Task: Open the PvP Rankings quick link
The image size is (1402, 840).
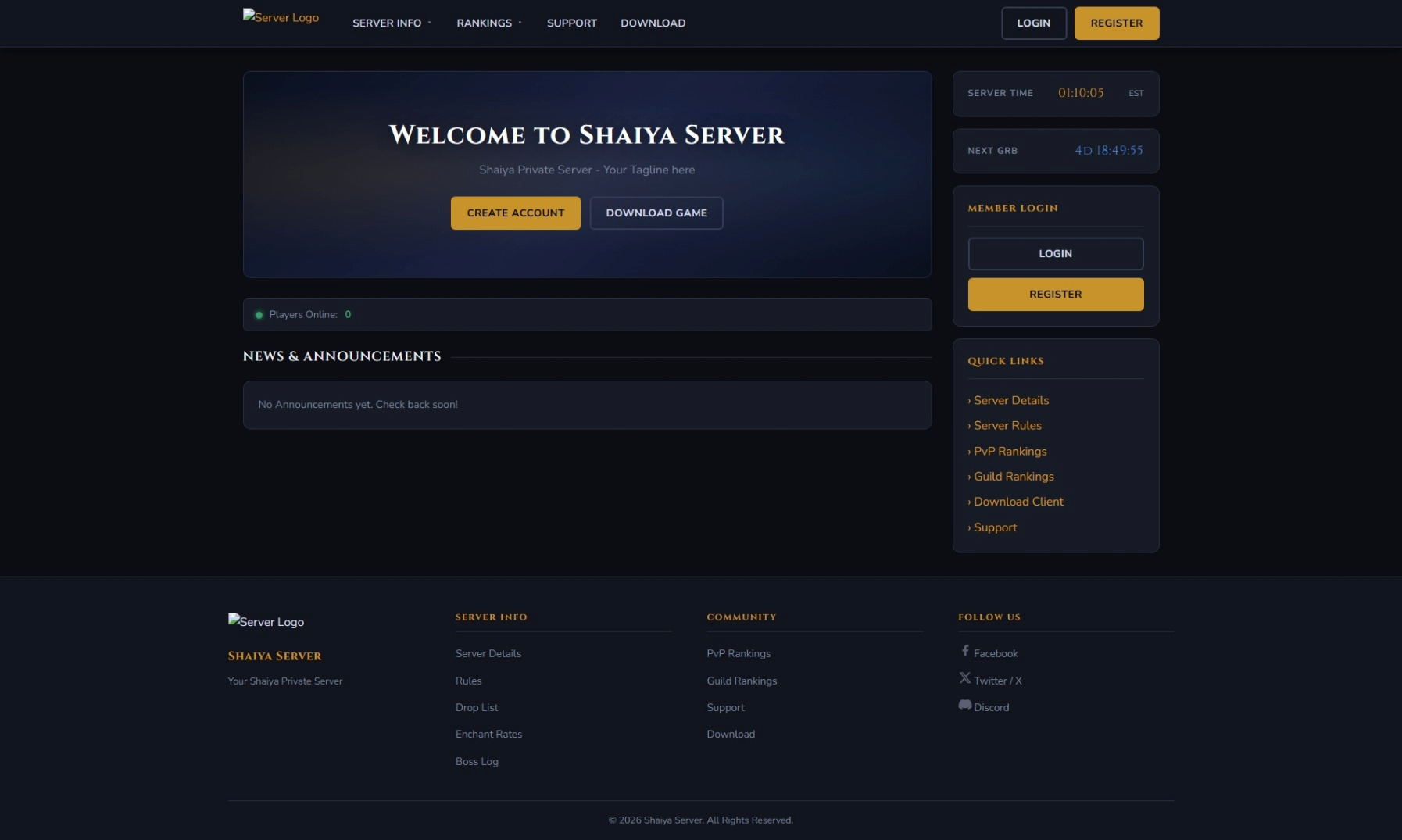Action: (x=1007, y=451)
